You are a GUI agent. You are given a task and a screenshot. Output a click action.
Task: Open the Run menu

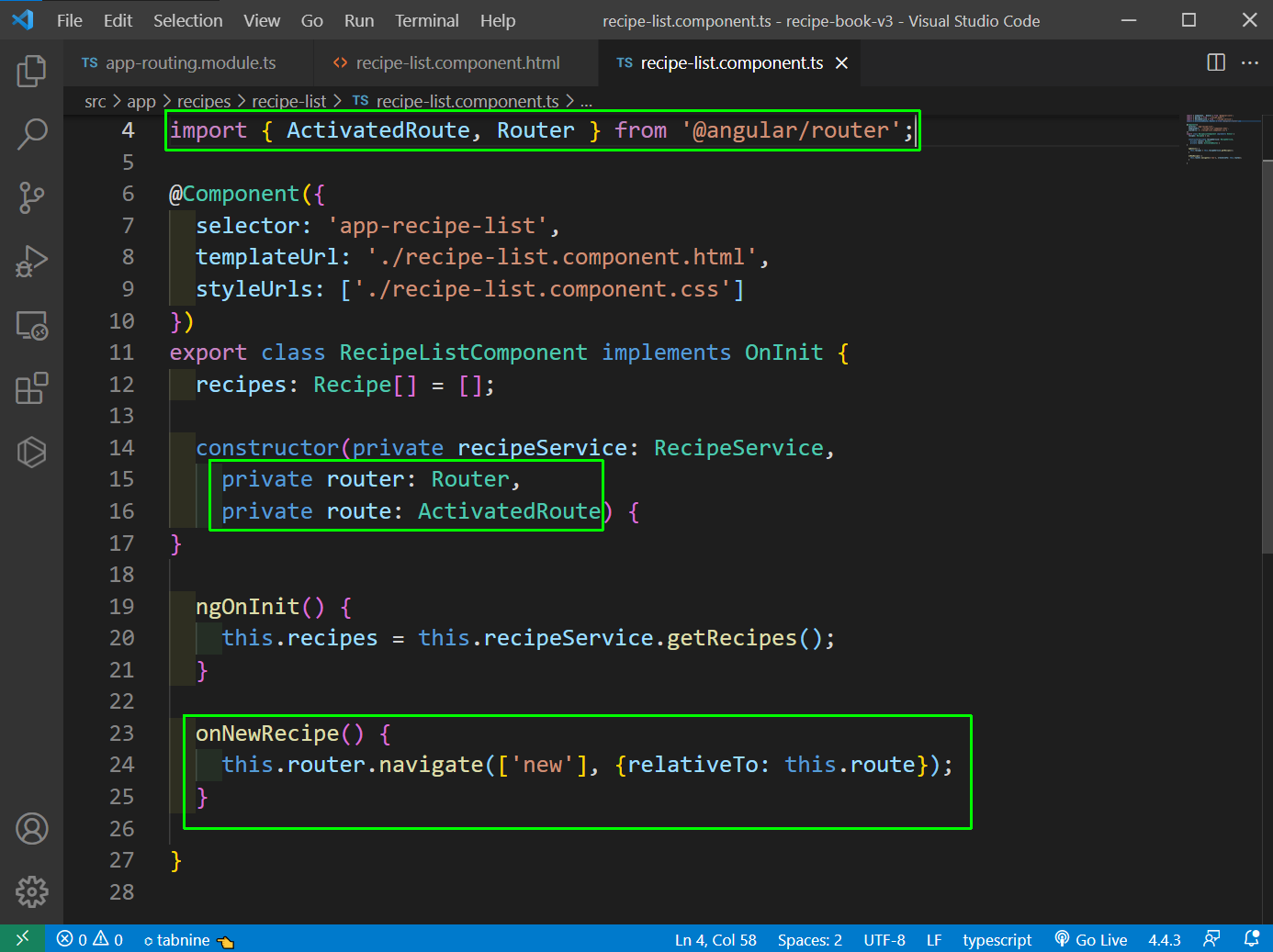click(x=359, y=20)
